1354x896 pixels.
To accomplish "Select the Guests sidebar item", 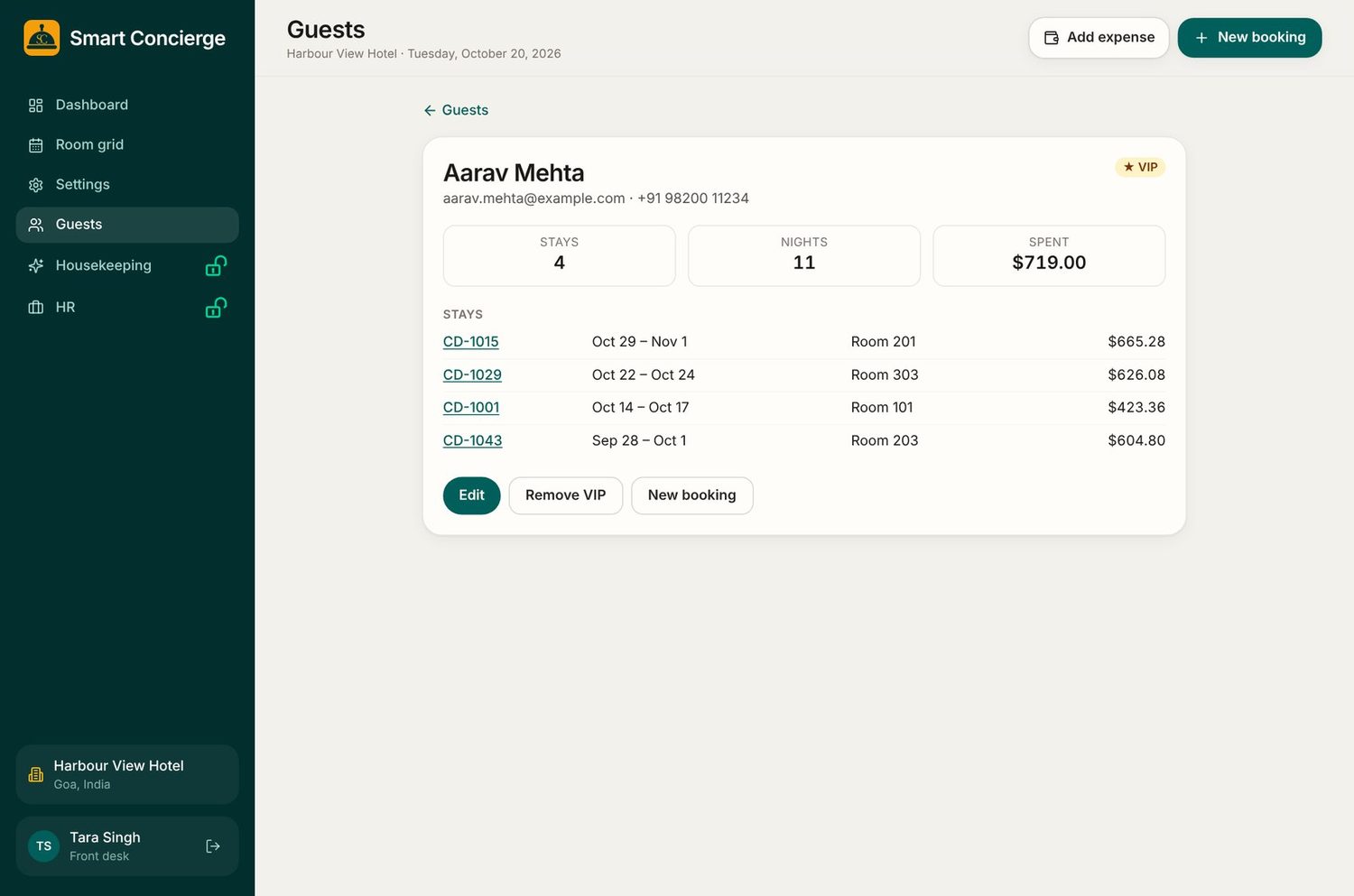I will (x=127, y=225).
